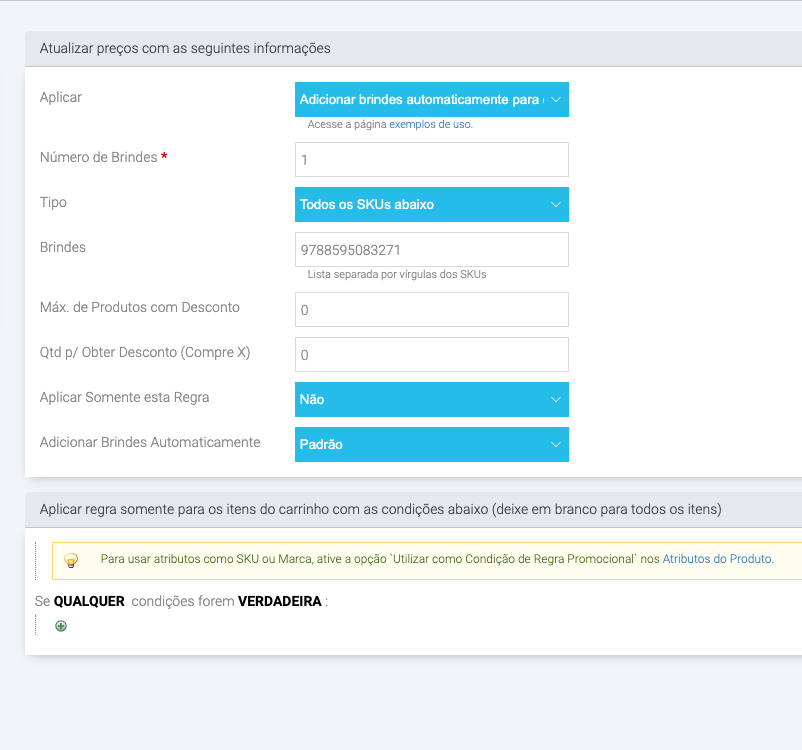Screen dimensions: 802x750
Task: Click the Qtd p/ Obter Desconto field
Action: (431, 355)
